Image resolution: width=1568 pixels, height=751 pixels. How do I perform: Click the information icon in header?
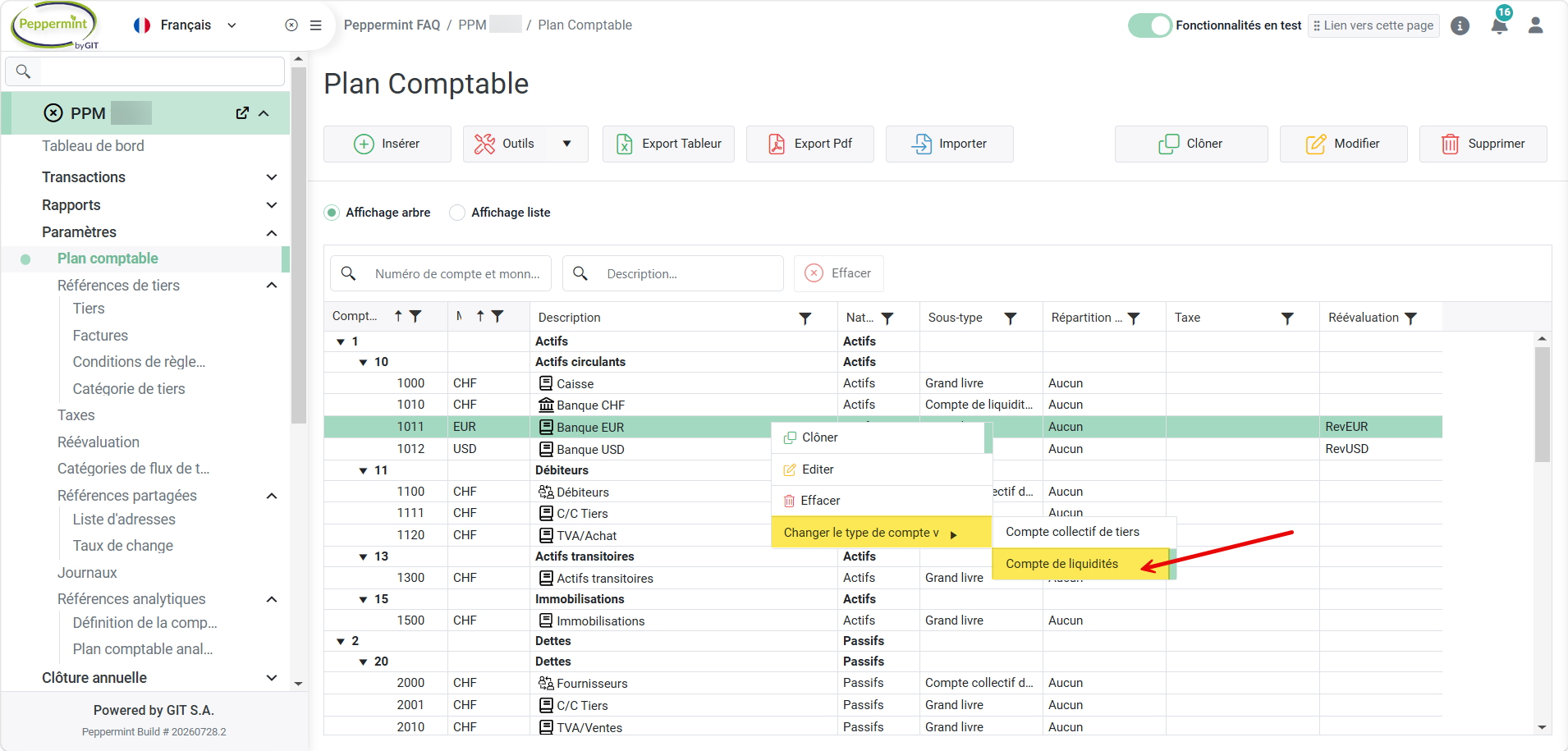coord(1460,25)
